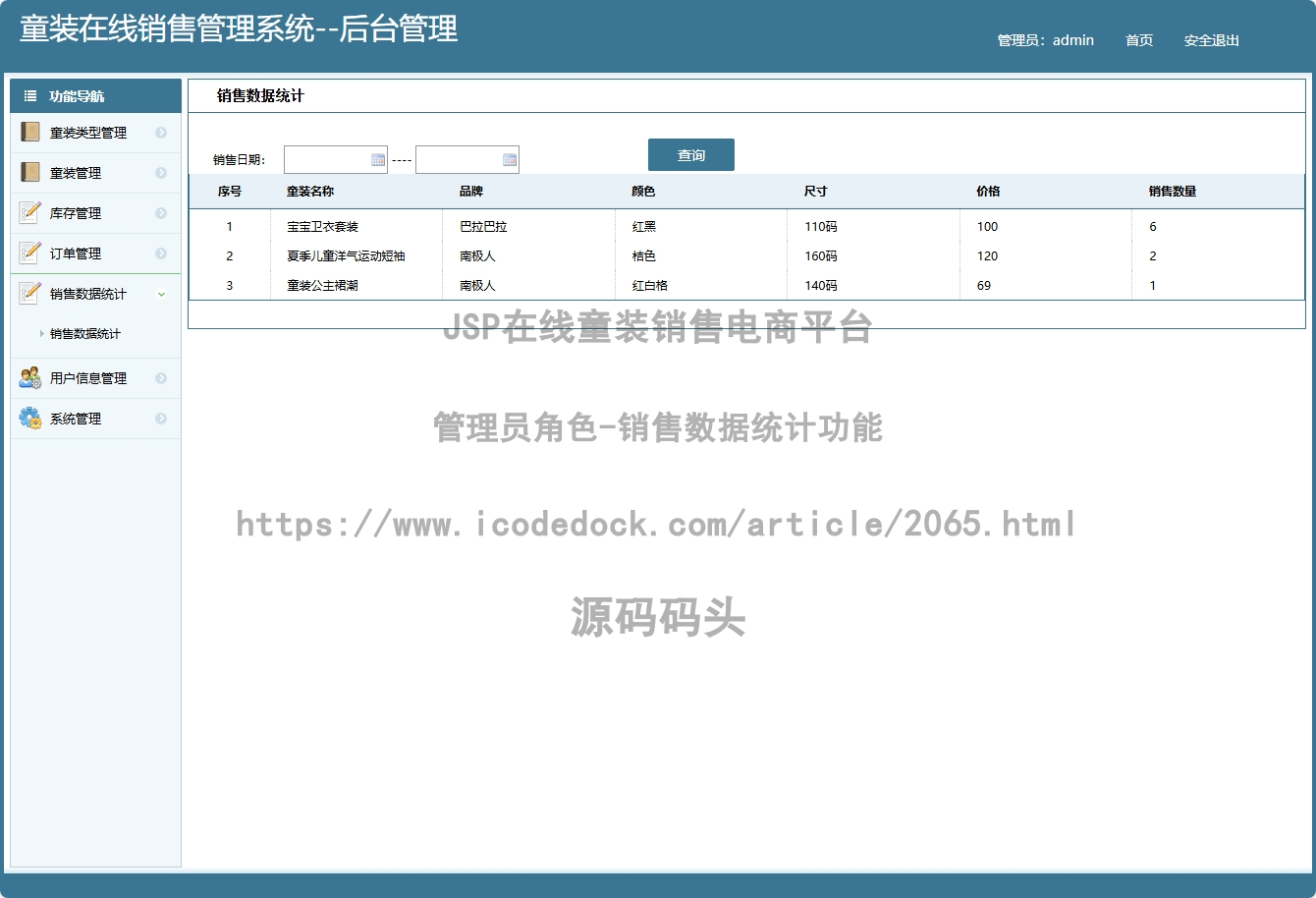Image resolution: width=1316 pixels, height=898 pixels.
Task: Click the 管理员：admin label
Action: point(1046,40)
